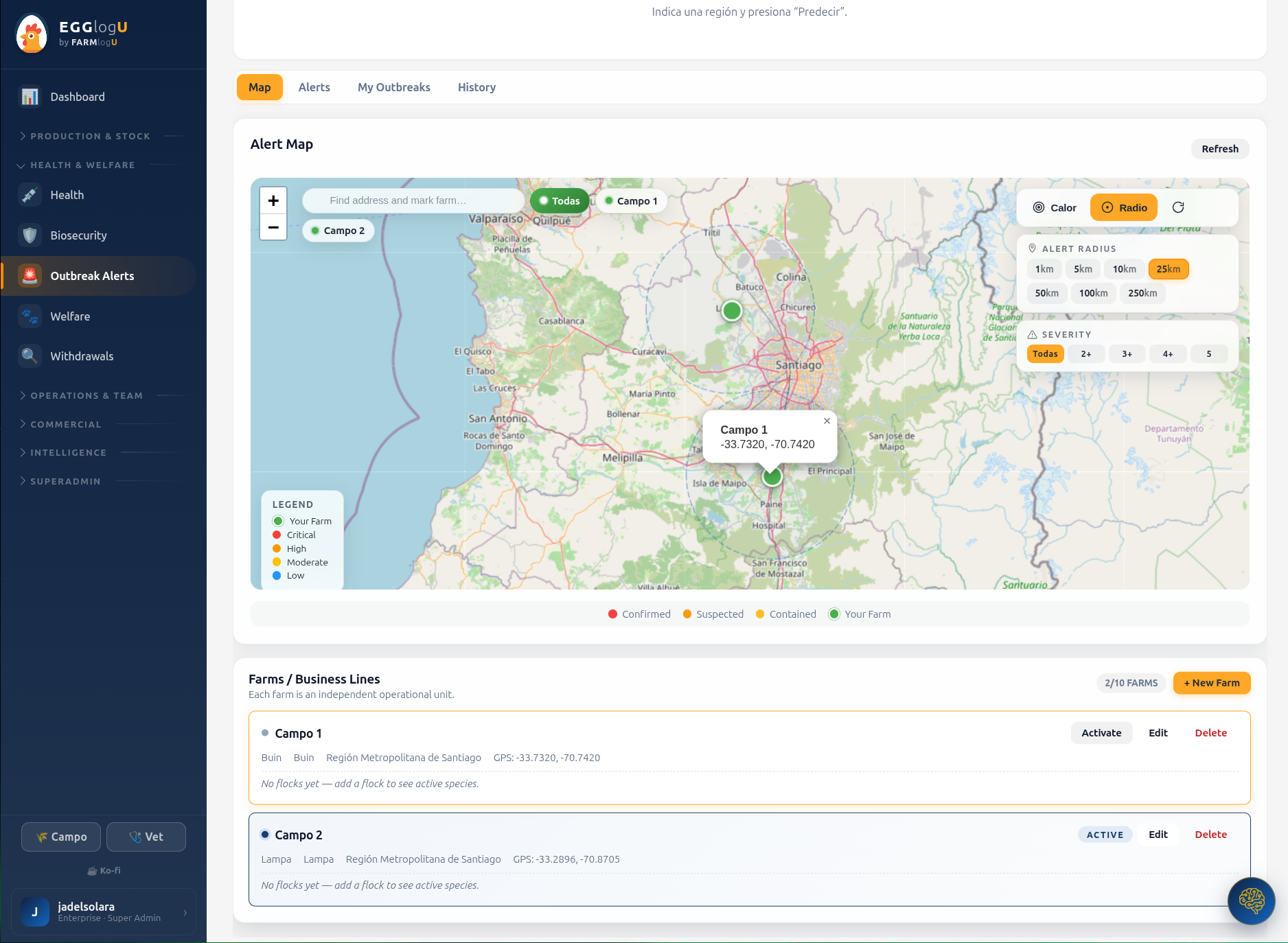Image resolution: width=1288 pixels, height=943 pixels.
Task: Switch to Vet mode
Action: (x=146, y=837)
